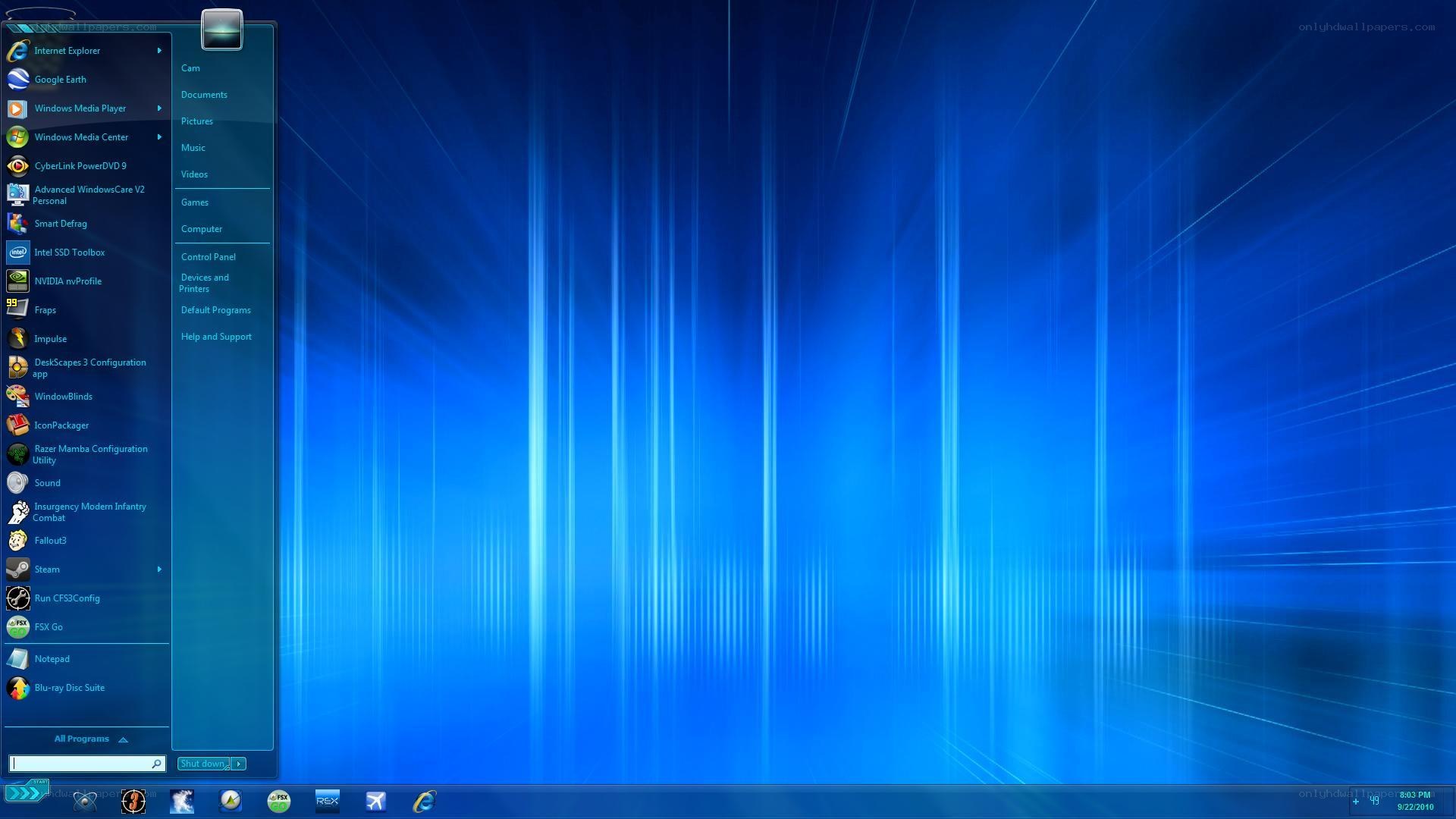Open IconPackager icon
Viewport: 1456px width, 819px height.
click(x=17, y=425)
